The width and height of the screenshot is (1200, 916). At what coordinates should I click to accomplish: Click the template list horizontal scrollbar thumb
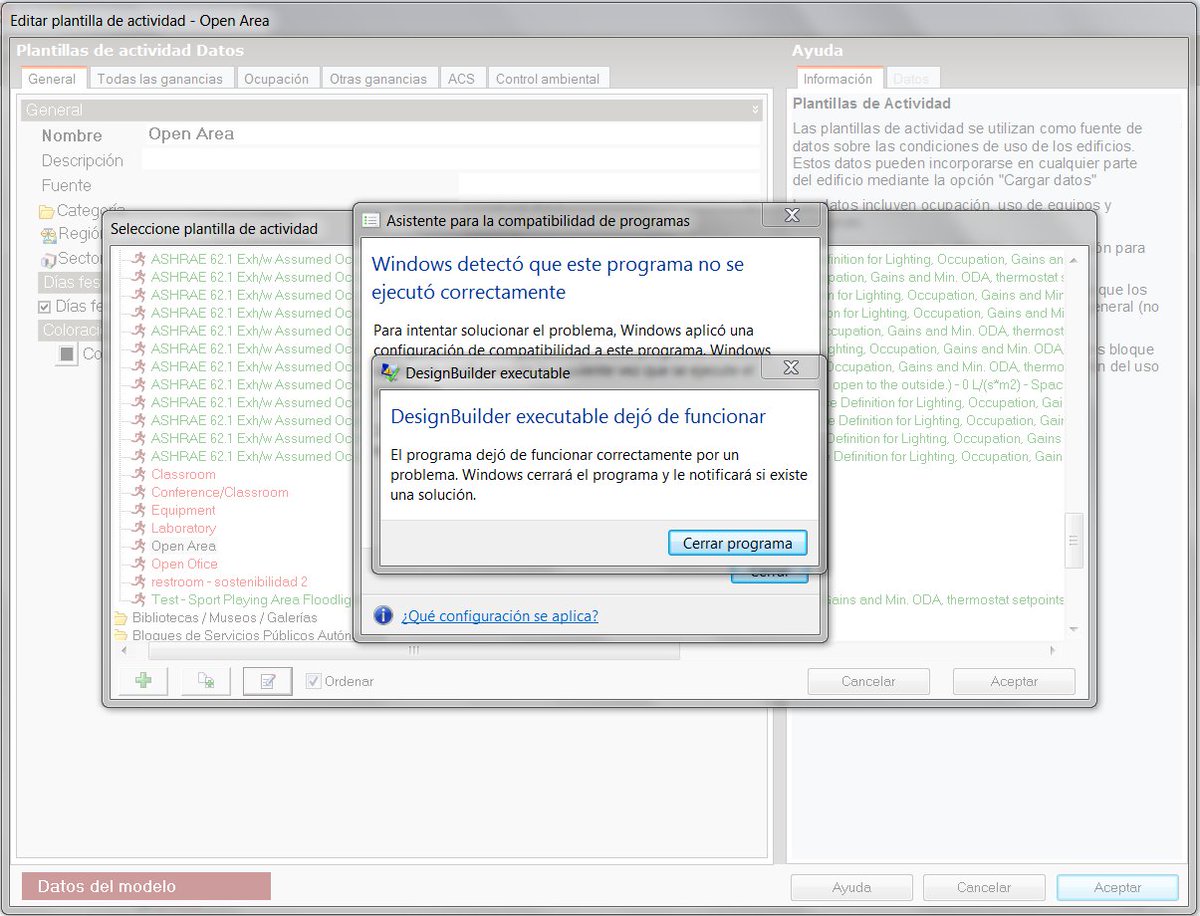[415, 651]
